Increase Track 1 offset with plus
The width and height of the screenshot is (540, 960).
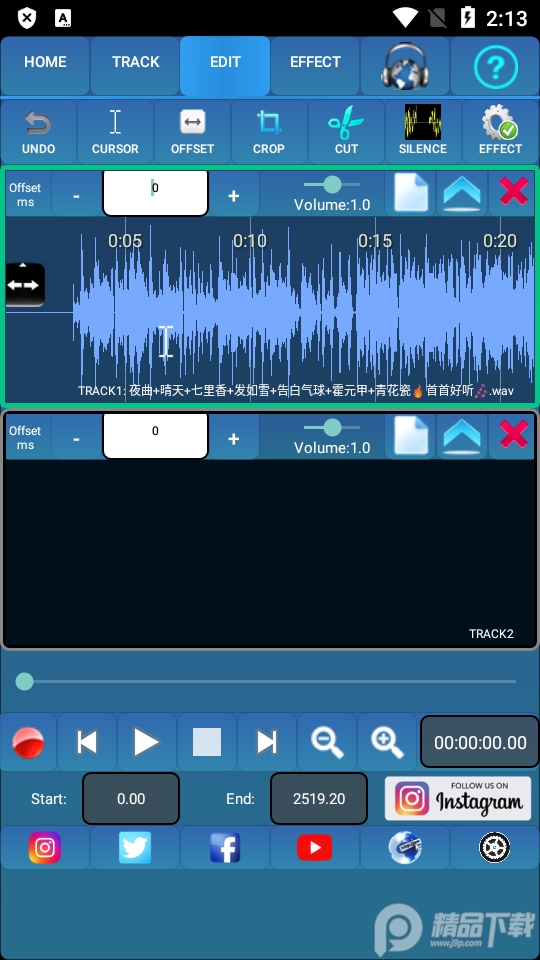[233, 195]
